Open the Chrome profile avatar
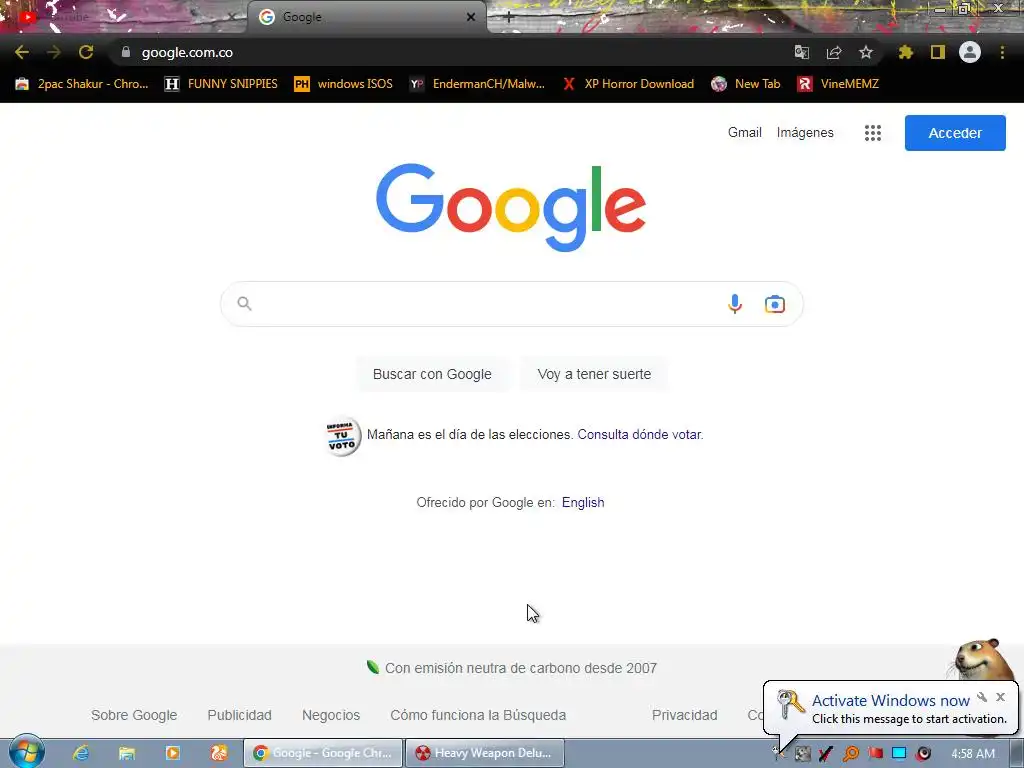The width and height of the screenshot is (1024, 768). click(x=970, y=52)
